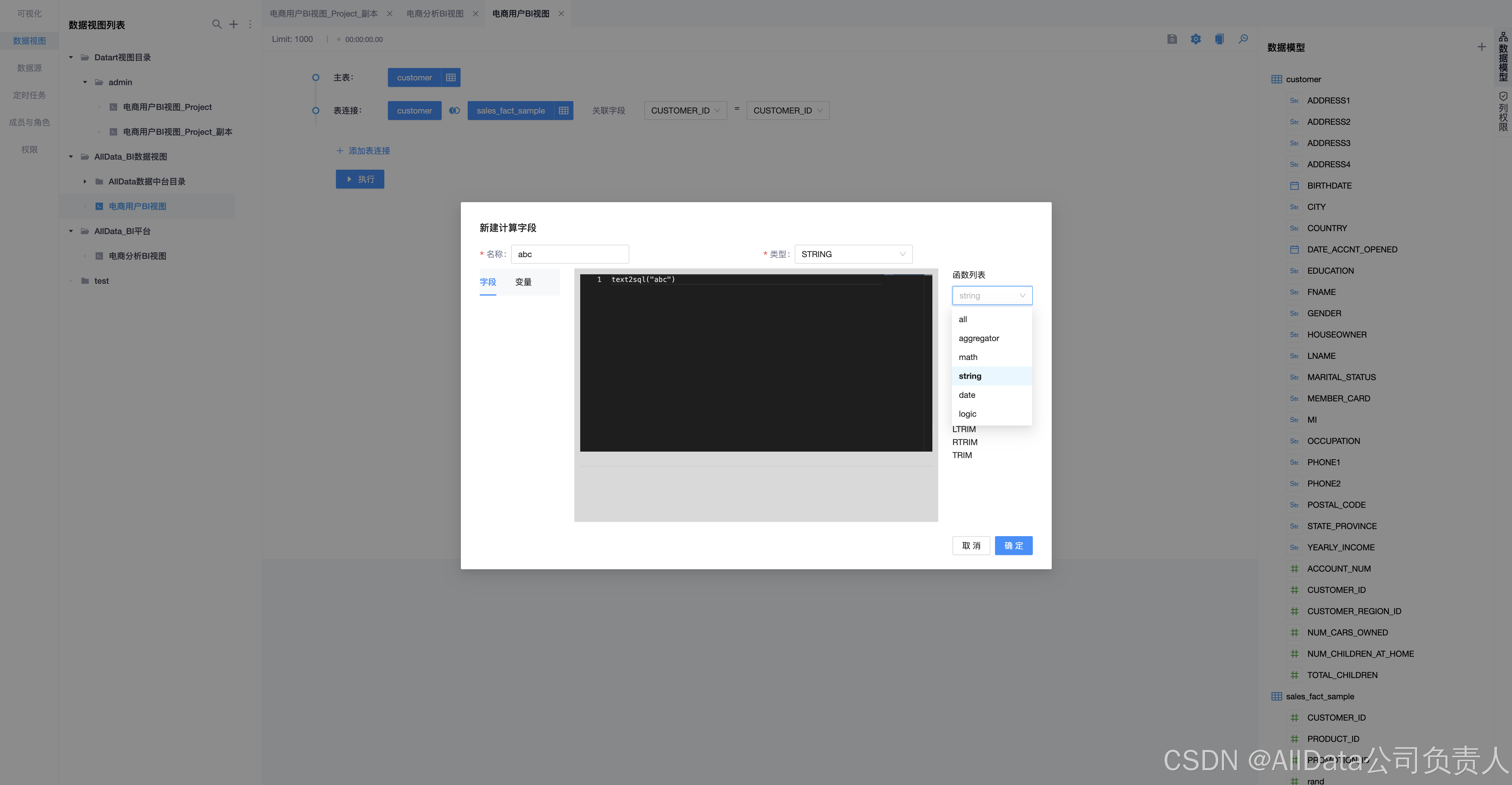Click the 取消 button
1512x785 pixels.
pos(971,545)
